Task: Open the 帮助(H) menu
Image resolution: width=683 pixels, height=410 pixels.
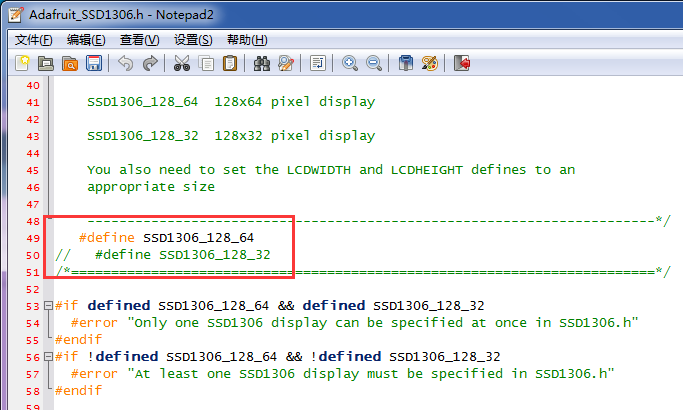Action: tap(247, 40)
